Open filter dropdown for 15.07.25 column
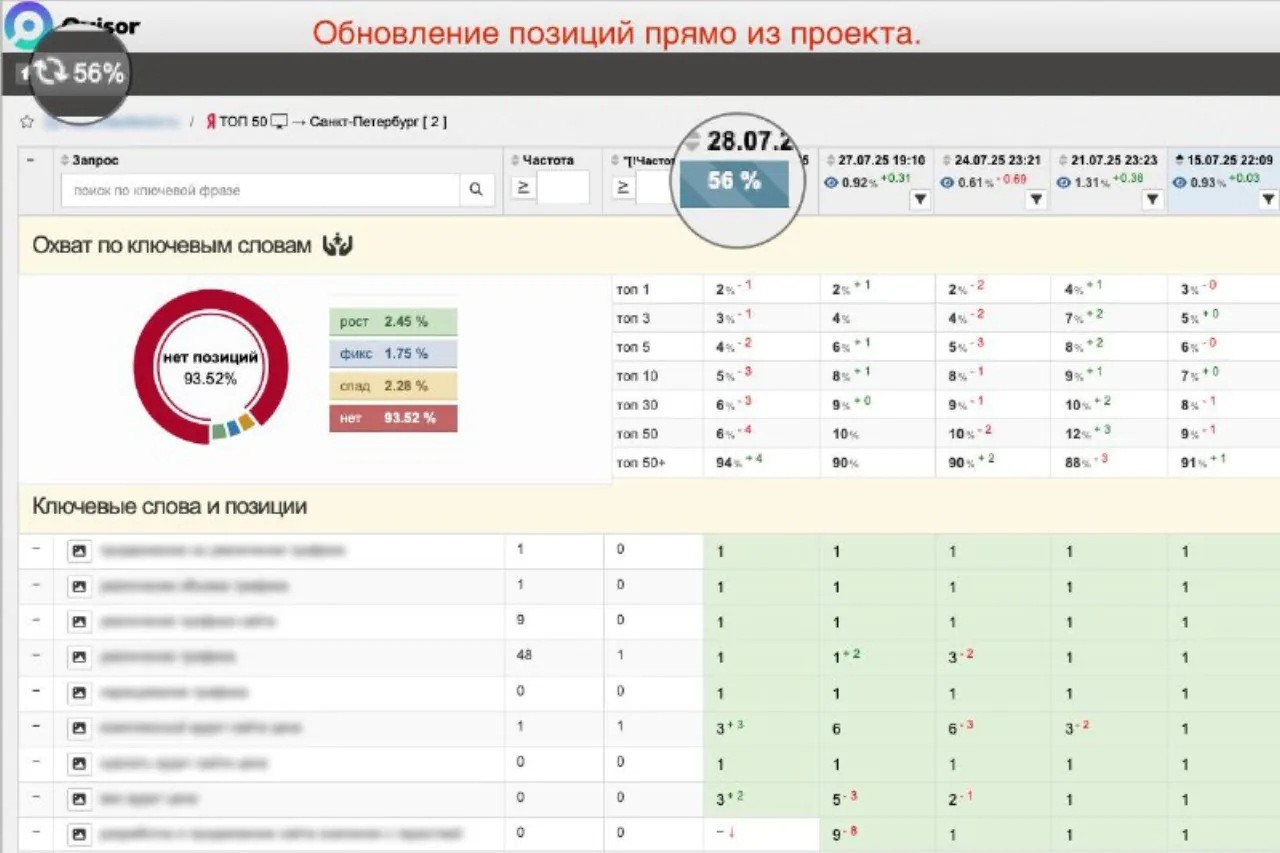 [1268, 200]
